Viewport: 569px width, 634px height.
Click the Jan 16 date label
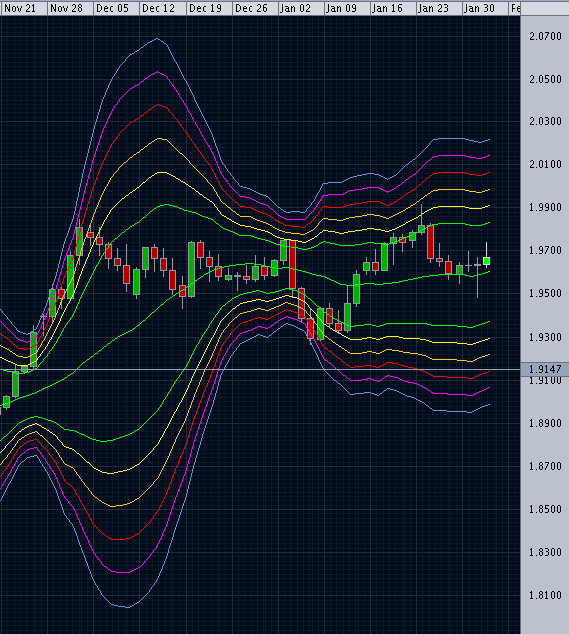coord(387,8)
